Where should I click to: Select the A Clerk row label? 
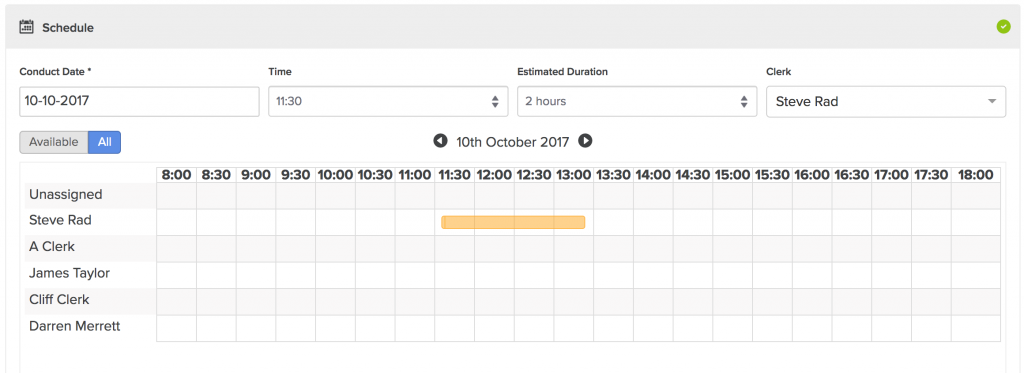[x=52, y=247]
